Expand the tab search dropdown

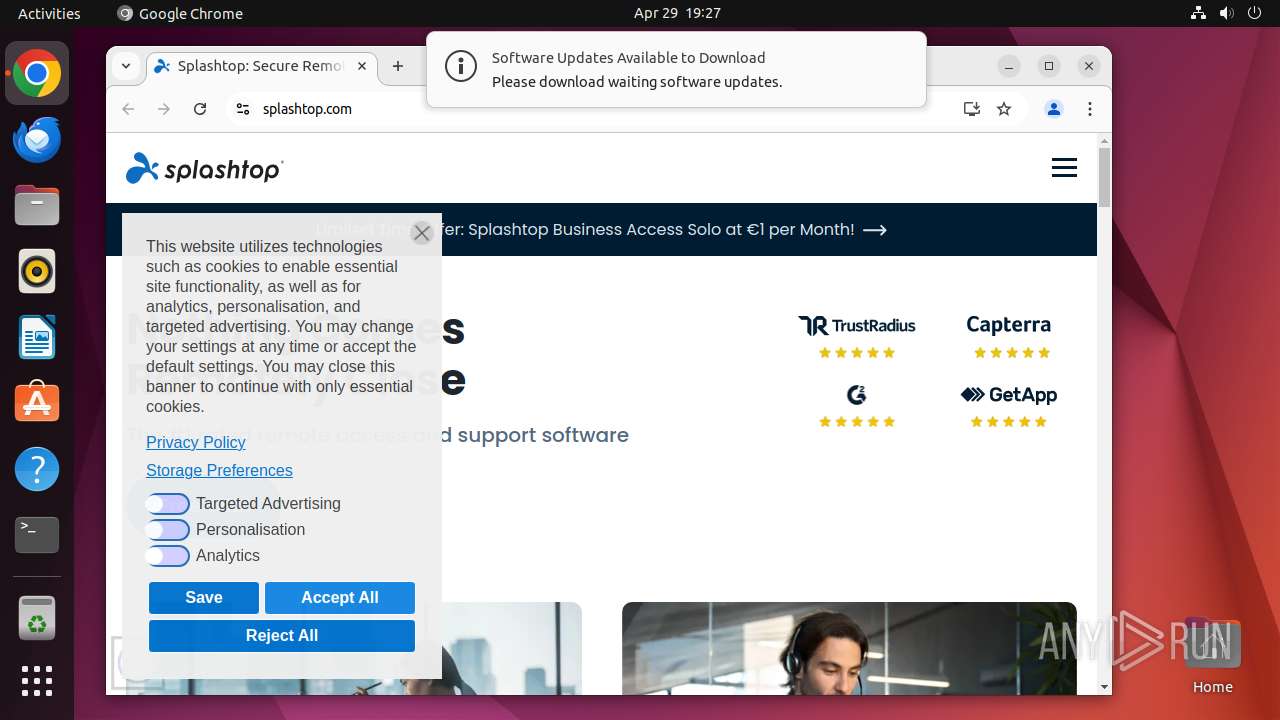click(x=126, y=66)
